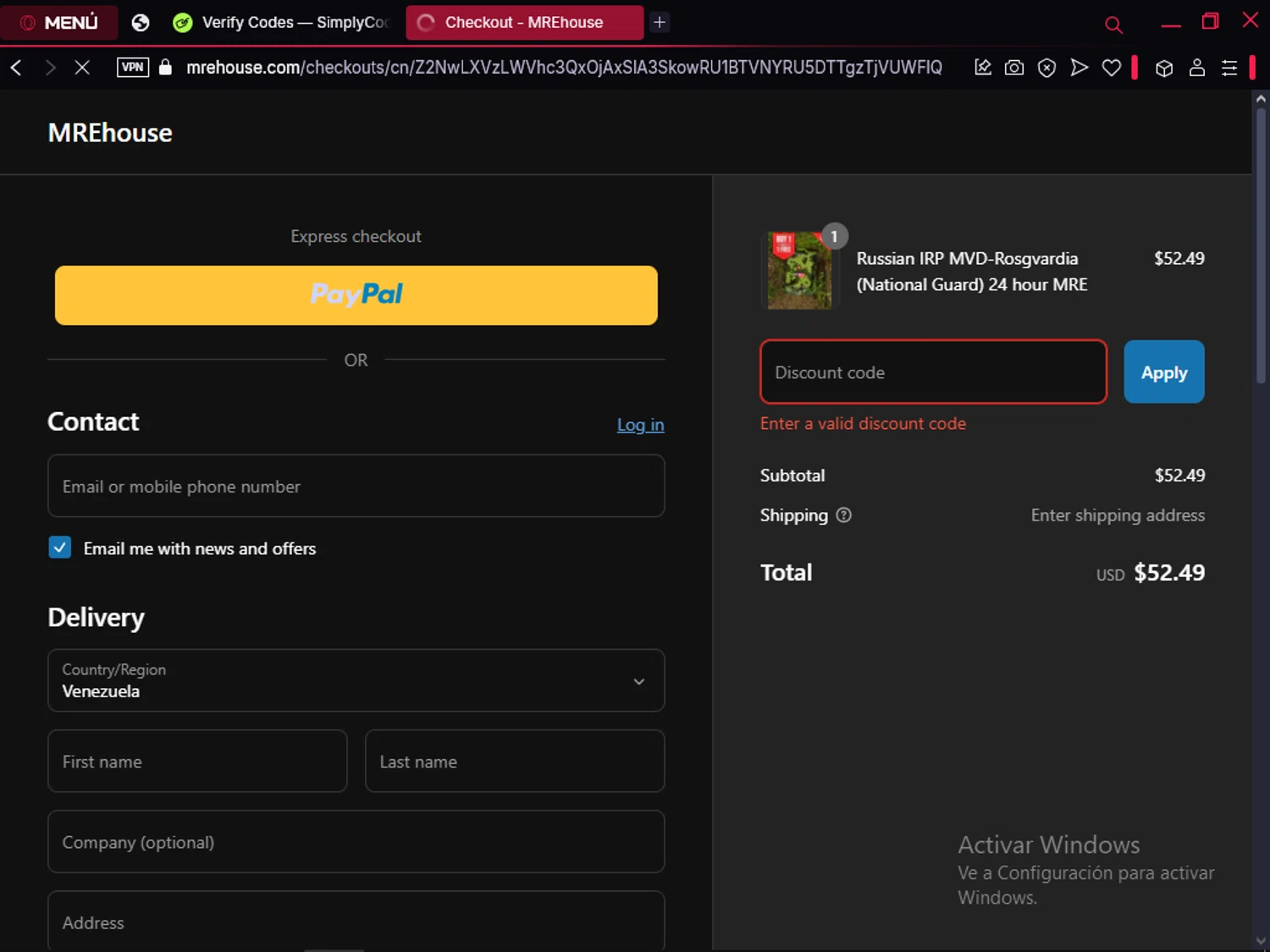
Task: Click the First name field
Action: [197, 761]
